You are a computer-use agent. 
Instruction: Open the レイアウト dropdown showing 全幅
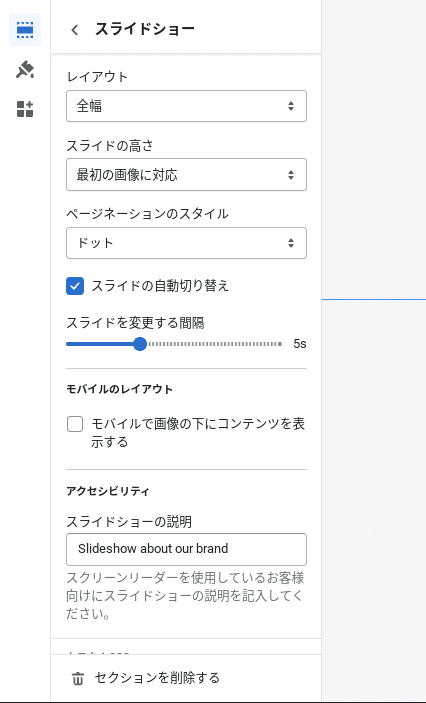187,106
